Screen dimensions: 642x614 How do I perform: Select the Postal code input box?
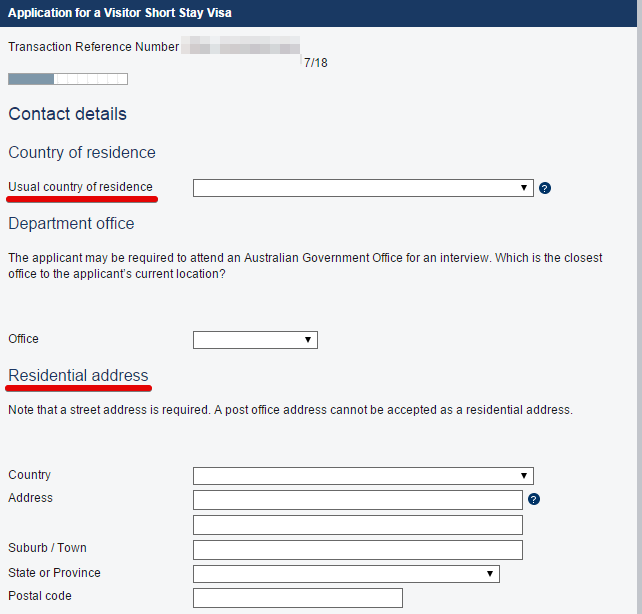pyautogui.click(x=297, y=598)
